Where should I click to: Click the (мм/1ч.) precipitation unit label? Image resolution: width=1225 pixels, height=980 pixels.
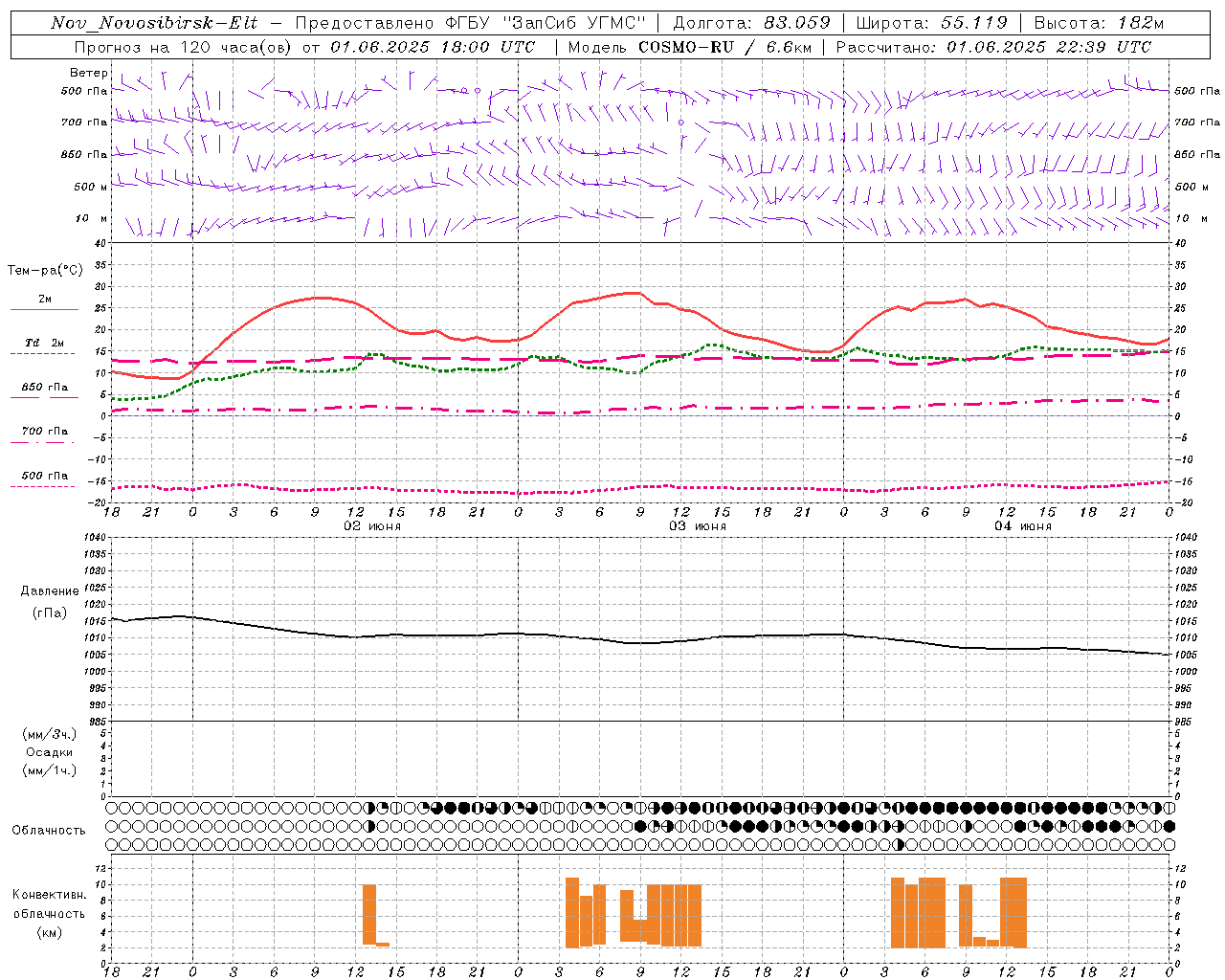(x=50, y=770)
